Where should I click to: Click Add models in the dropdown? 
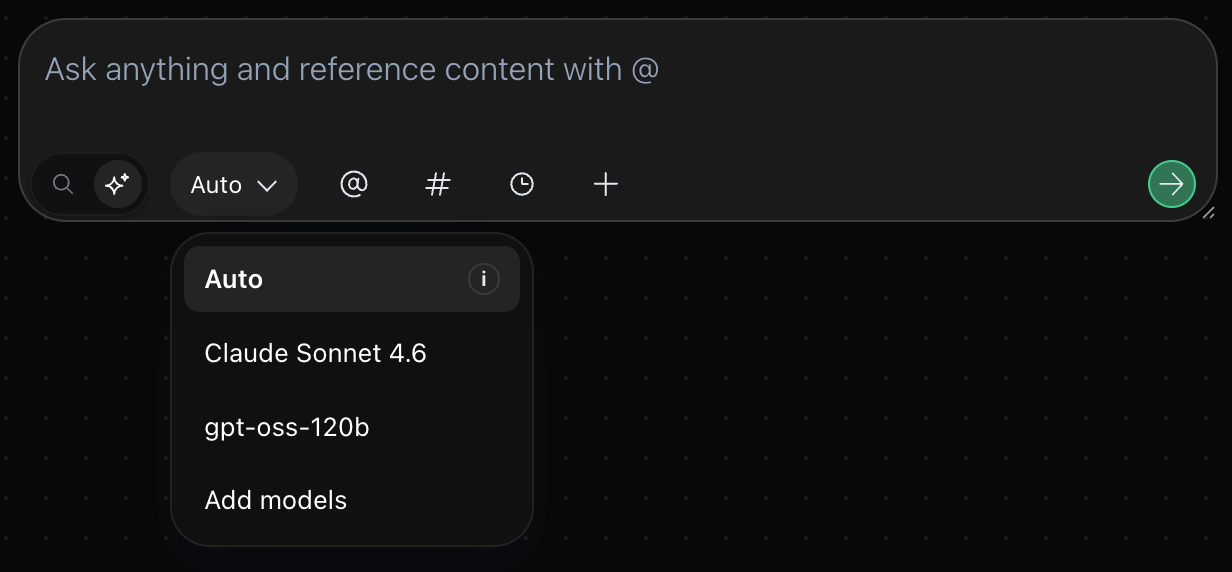click(x=276, y=500)
